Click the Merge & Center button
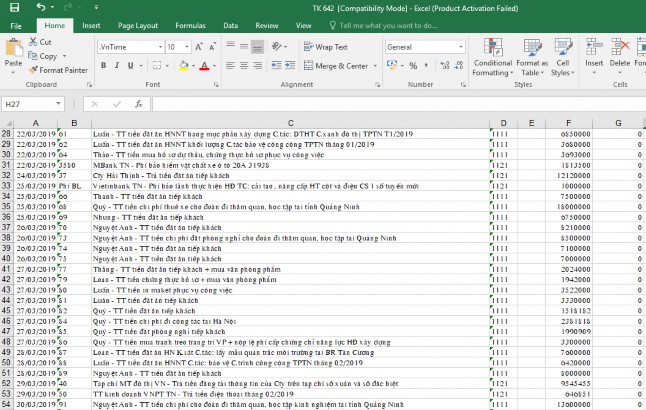Viewport: 646px width, 410px height. tap(338, 66)
